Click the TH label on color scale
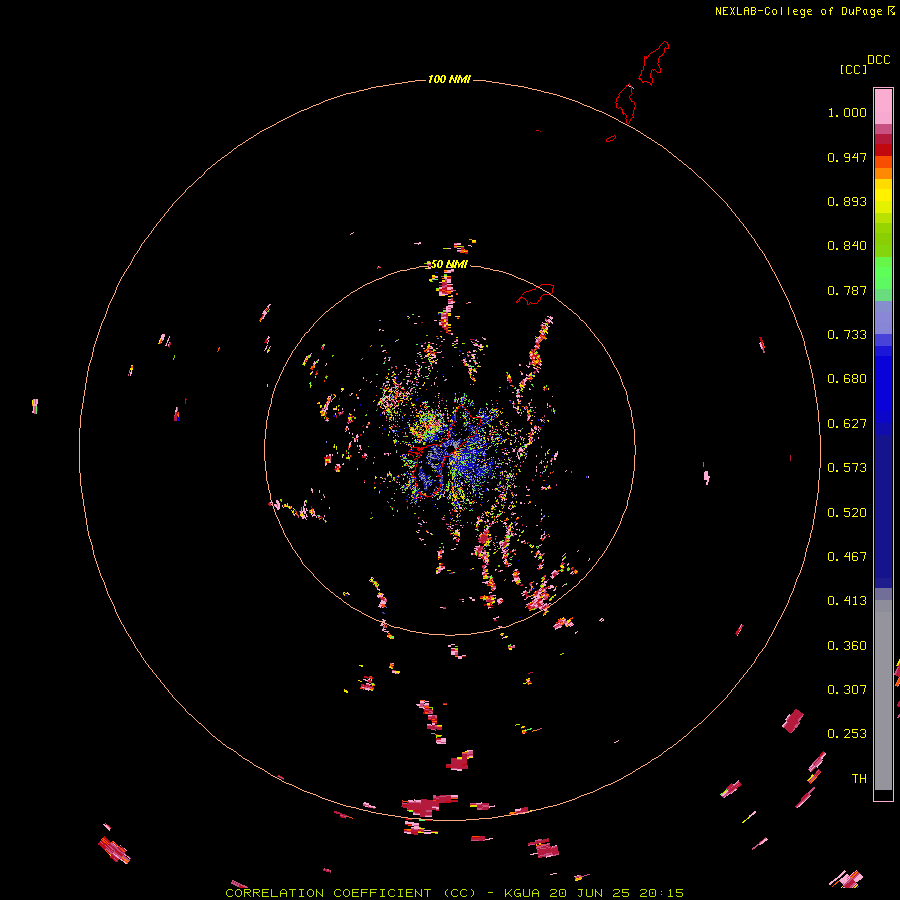 click(x=859, y=779)
